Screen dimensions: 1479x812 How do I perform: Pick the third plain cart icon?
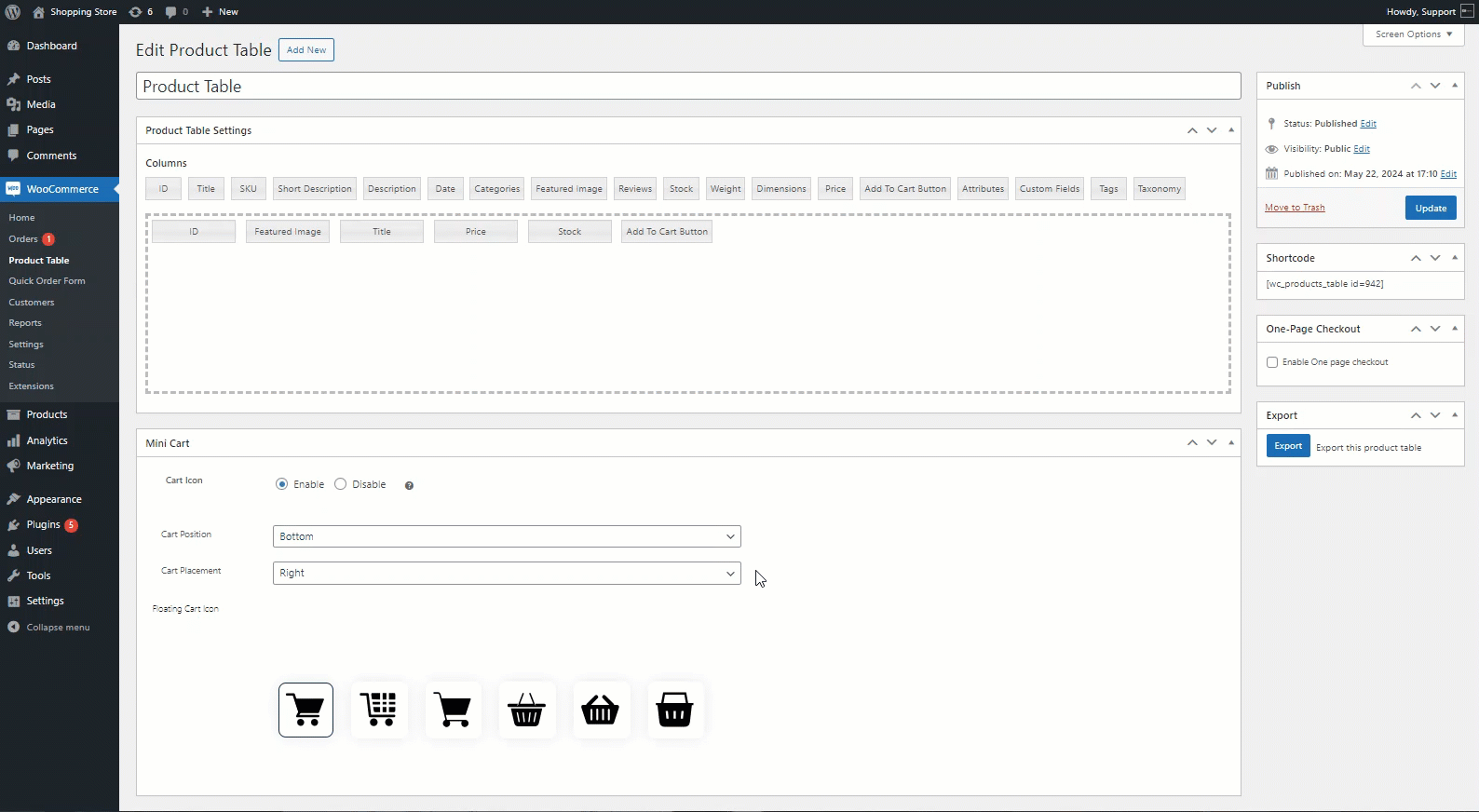pyautogui.click(x=454, y=710)
